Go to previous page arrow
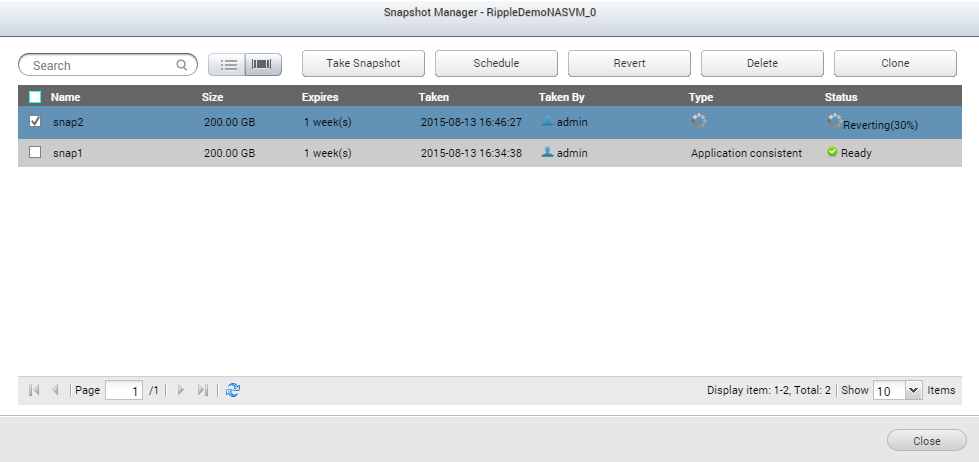979x462 pixels. [x=55, y=390]
